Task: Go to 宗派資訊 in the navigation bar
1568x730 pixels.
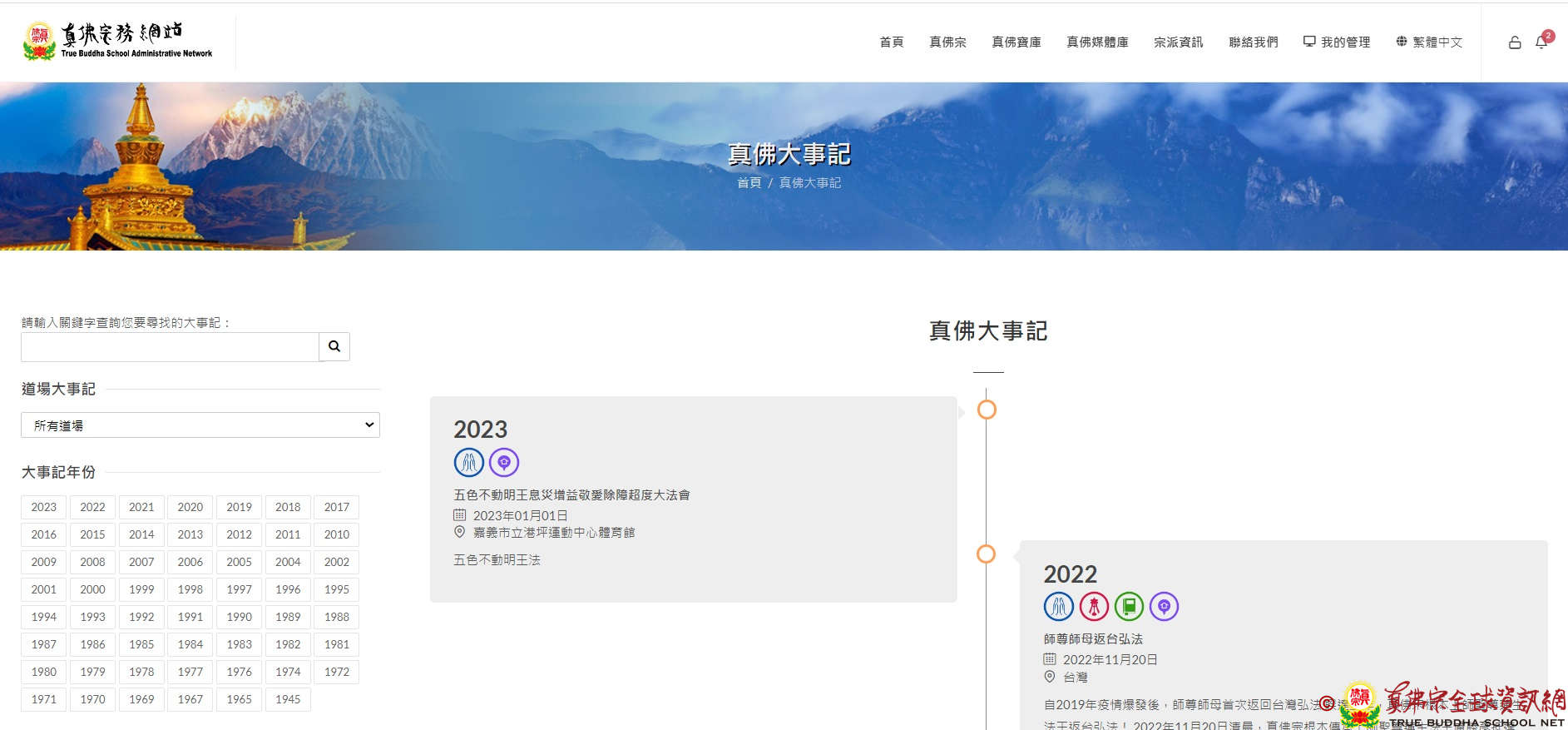Action: [x=1178, y=42]
